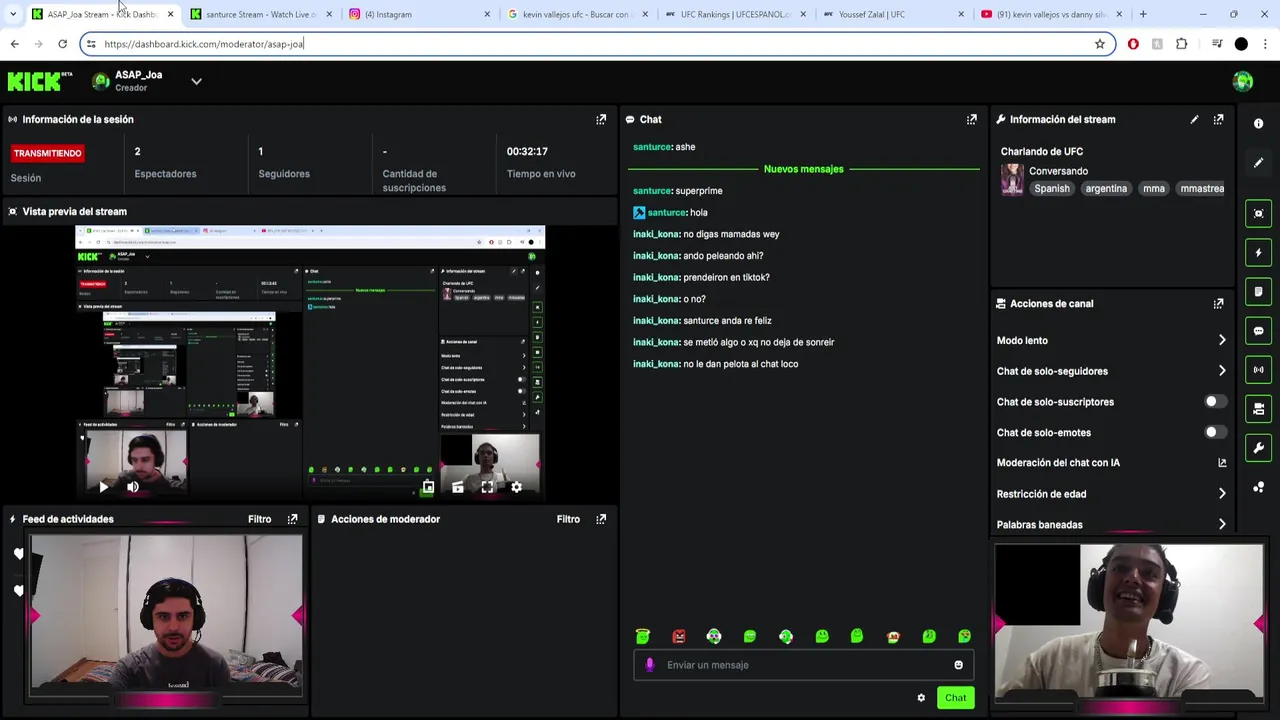Open chat settings gear next to Chat button
The width and height of the screenshot is (1280, 720).
point(921,698)
